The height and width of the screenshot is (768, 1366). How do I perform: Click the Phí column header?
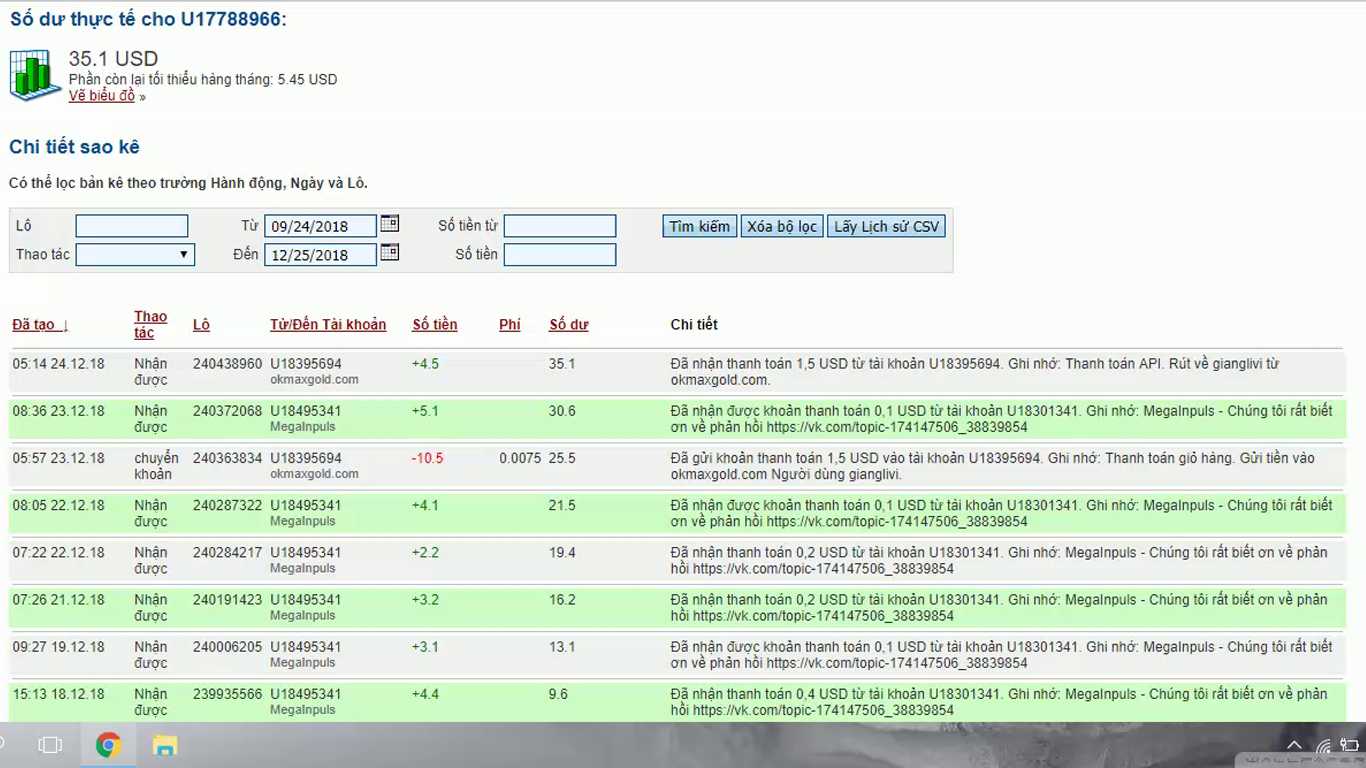click(x=509, y=325)
